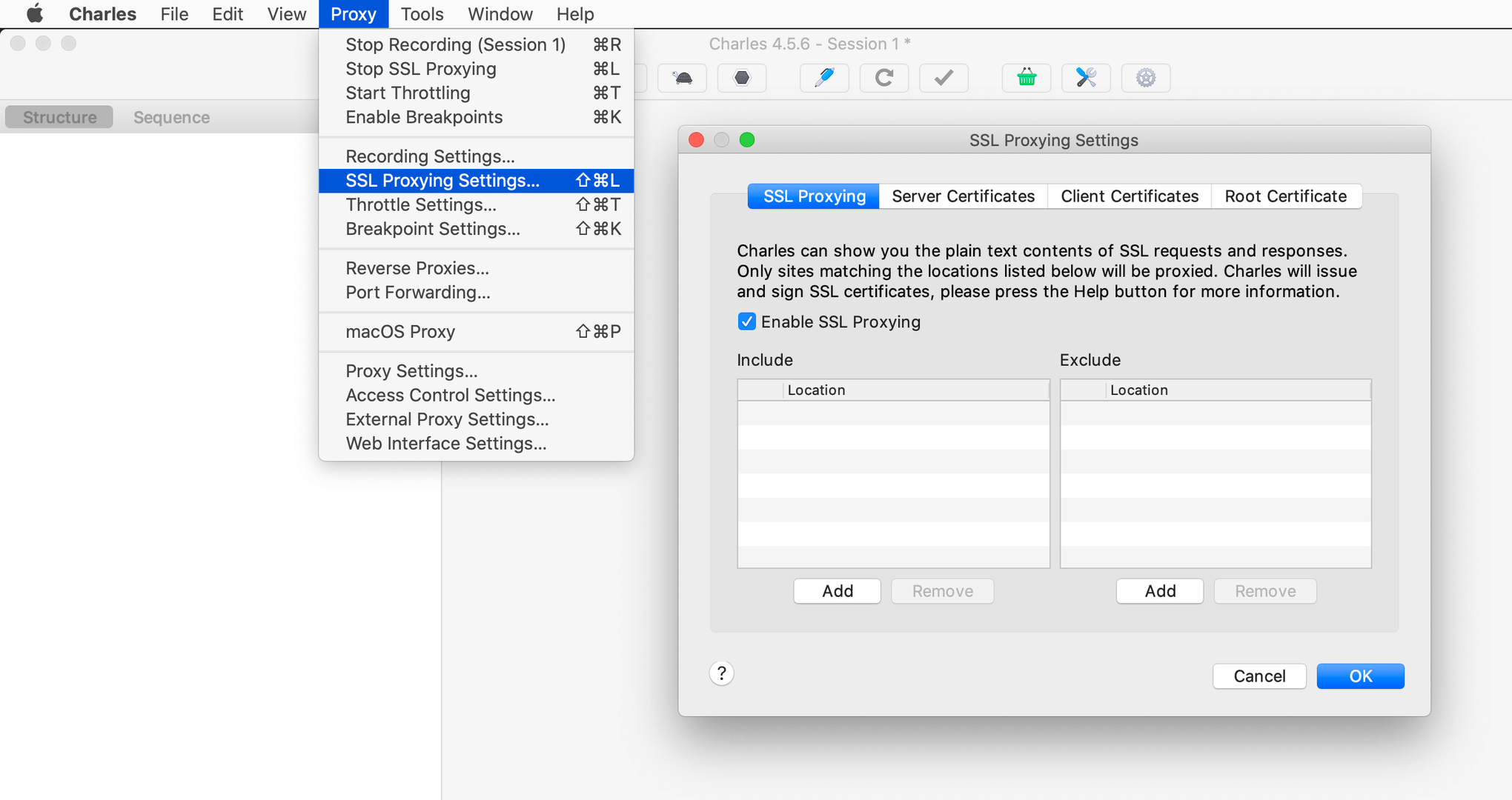This screenshot has height=800, width=1512.
Task: Click the repeat request refresh icon
Action: [x=884, y=78]
